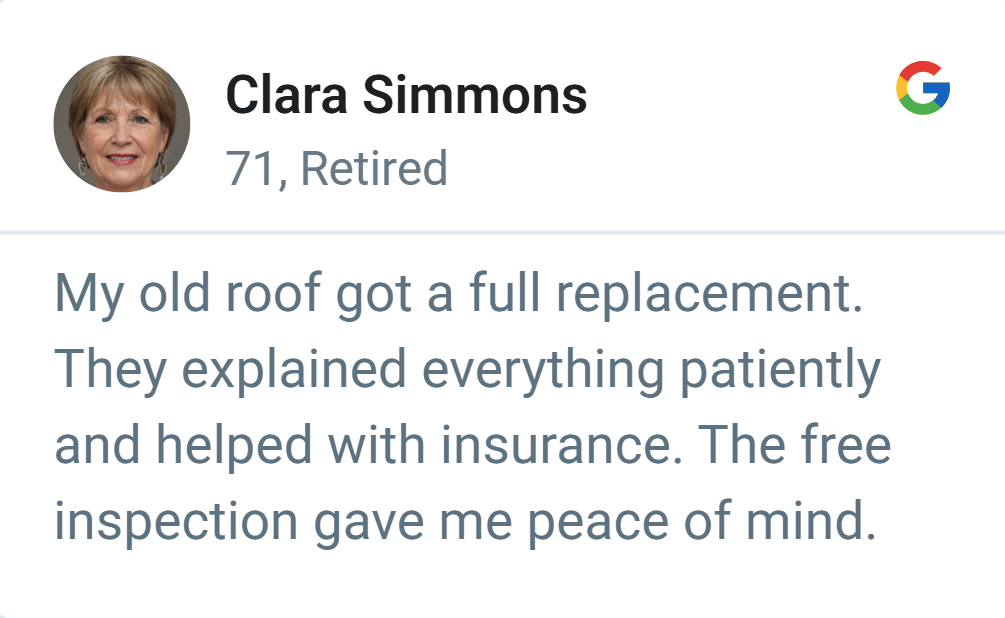Viewport: 1005px width, 618px height.
Task: Click the reviewer name Clara Simmons
Action: click(x=406, y=96)
